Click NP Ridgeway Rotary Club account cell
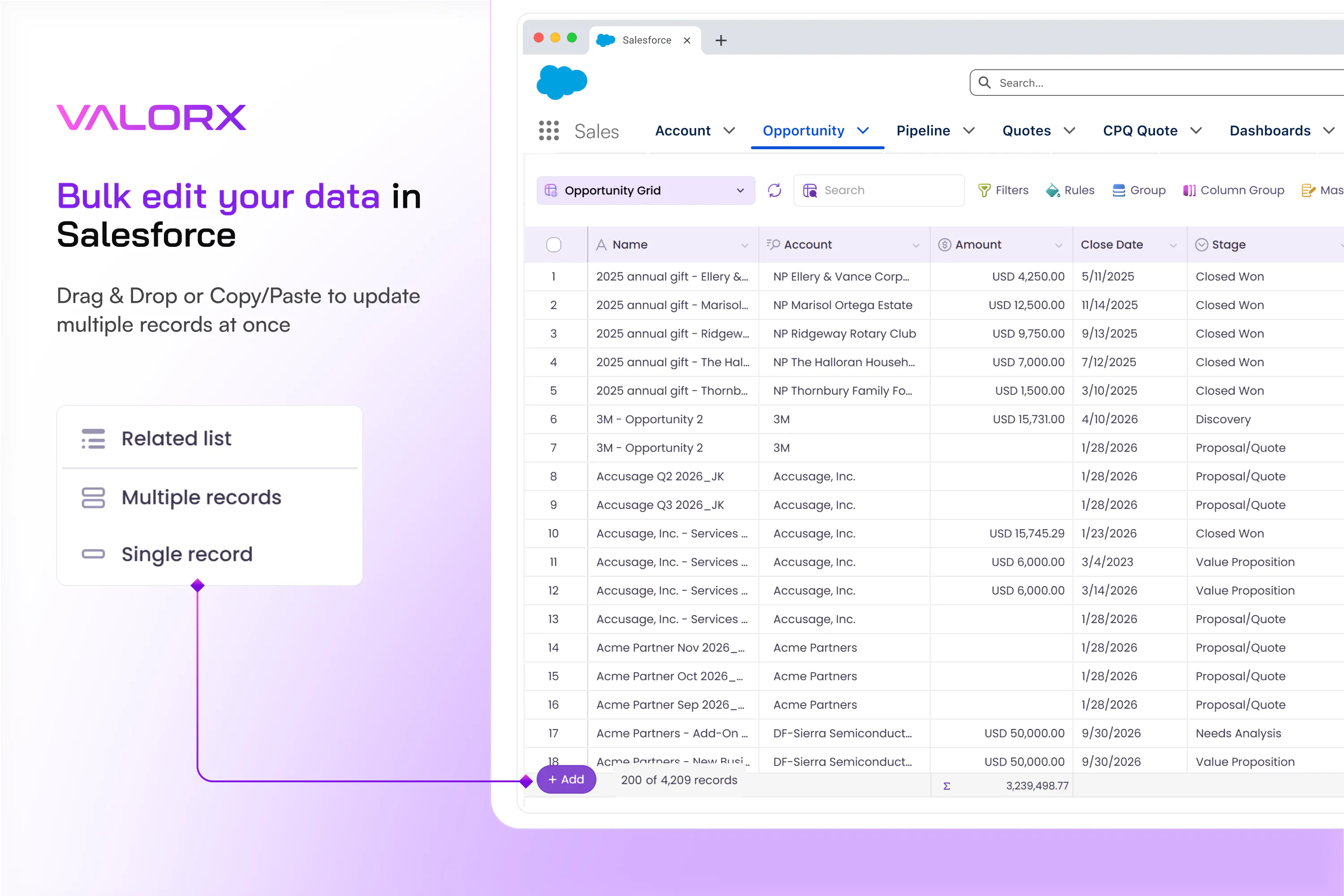The image size is (1344, 896). point(844,334)
